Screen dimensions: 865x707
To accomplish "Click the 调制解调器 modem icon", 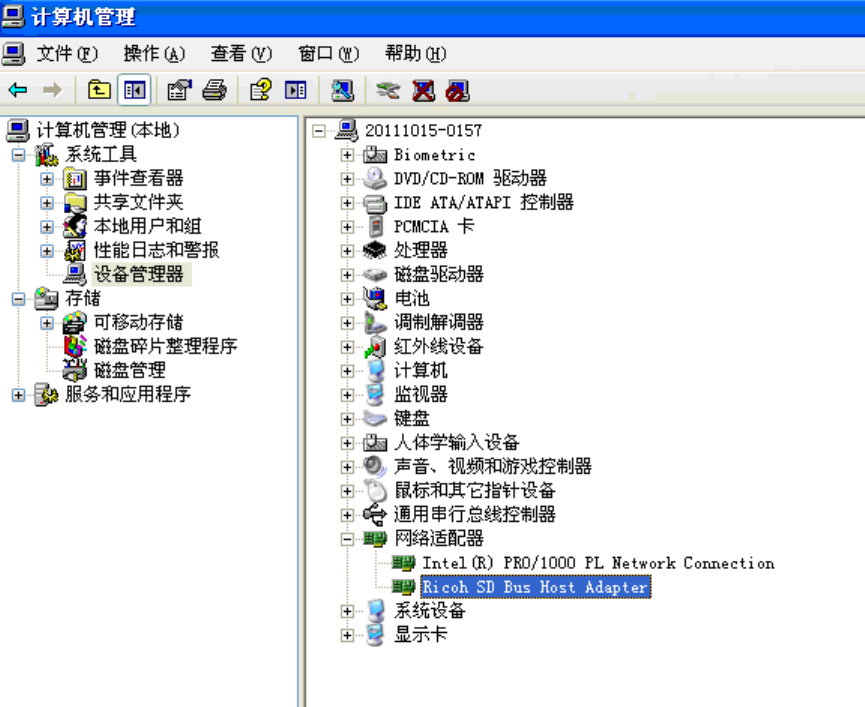I will click(375, 323).
